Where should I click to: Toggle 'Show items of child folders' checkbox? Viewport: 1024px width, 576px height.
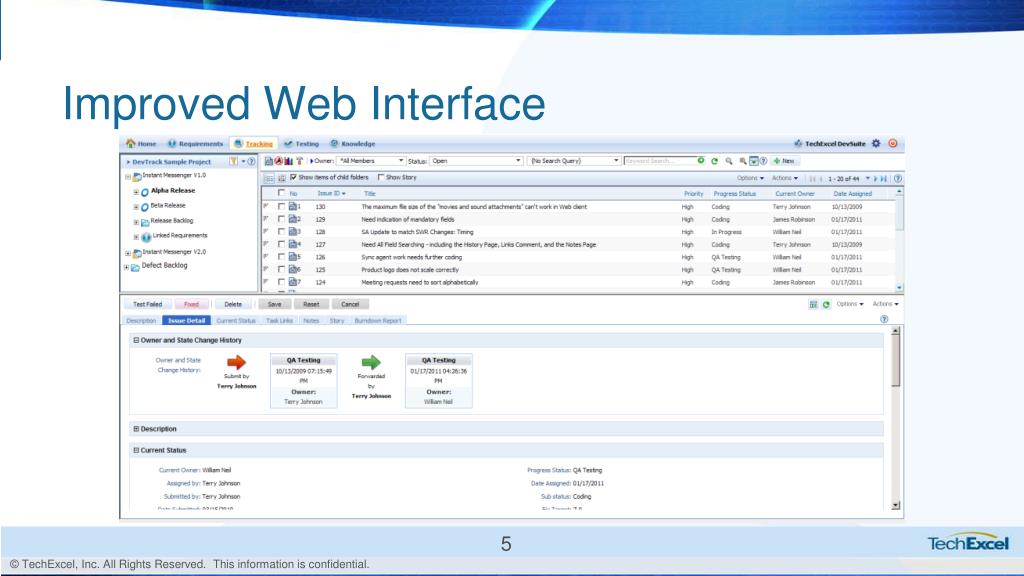[293, 177]
